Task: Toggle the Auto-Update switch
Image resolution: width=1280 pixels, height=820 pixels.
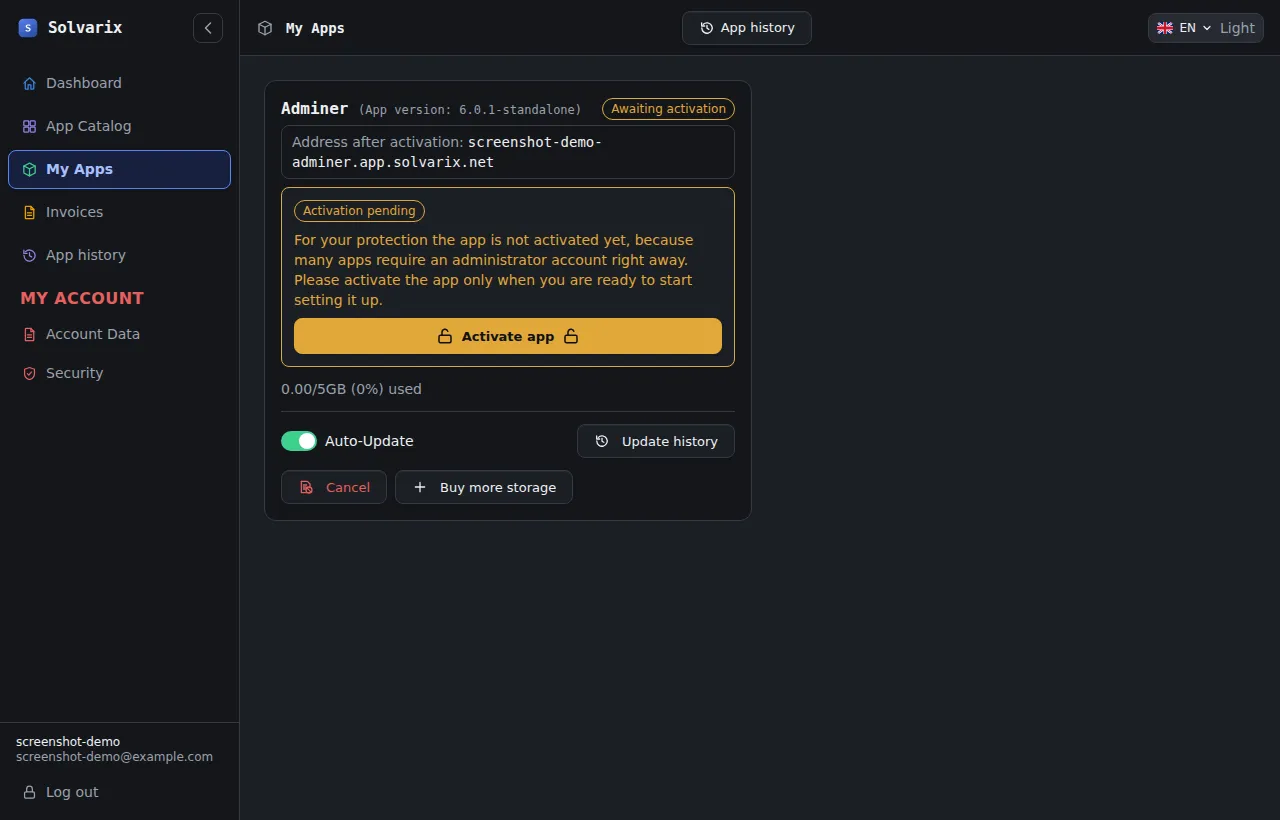Action: (x=299, y=441)
